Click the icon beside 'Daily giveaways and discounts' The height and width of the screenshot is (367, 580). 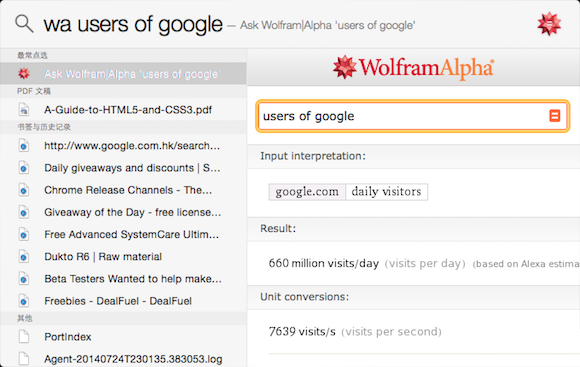pyautogui.click(x=24, y=168)
